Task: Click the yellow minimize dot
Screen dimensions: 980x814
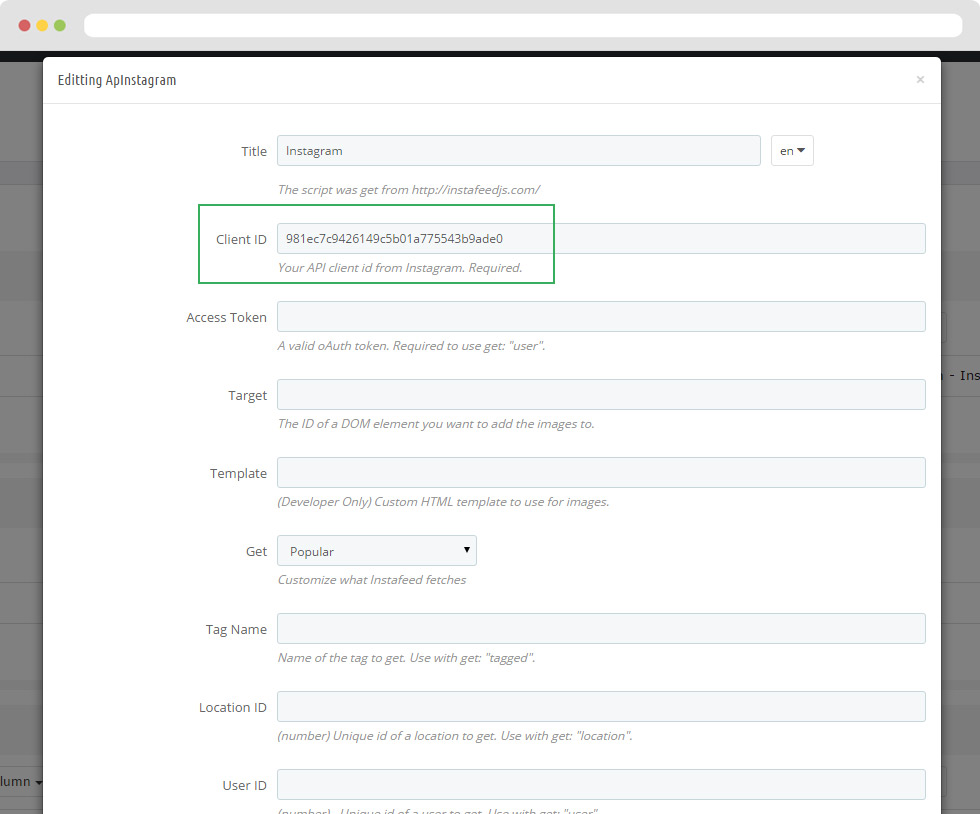Action: [x=42, y=26]
